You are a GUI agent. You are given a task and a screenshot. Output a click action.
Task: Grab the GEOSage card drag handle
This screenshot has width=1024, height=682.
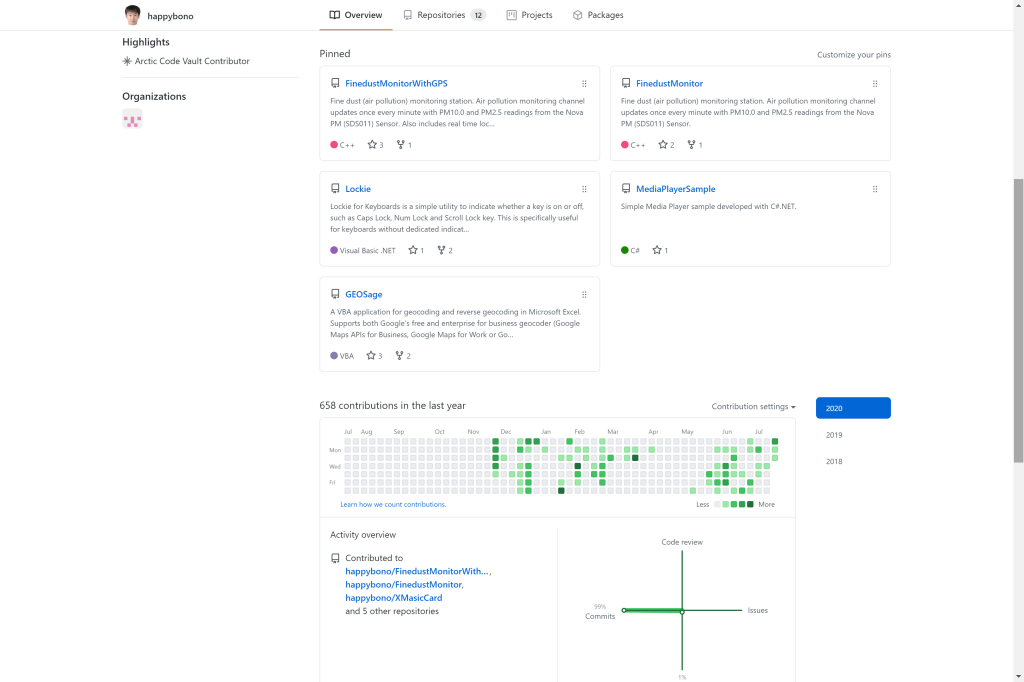pyautogui.click(x=584, y=295)
